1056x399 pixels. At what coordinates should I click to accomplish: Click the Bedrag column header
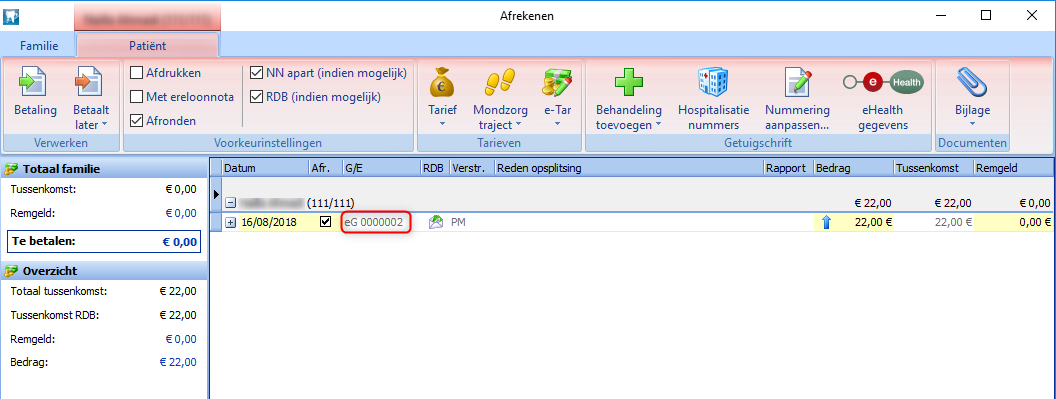853,168
